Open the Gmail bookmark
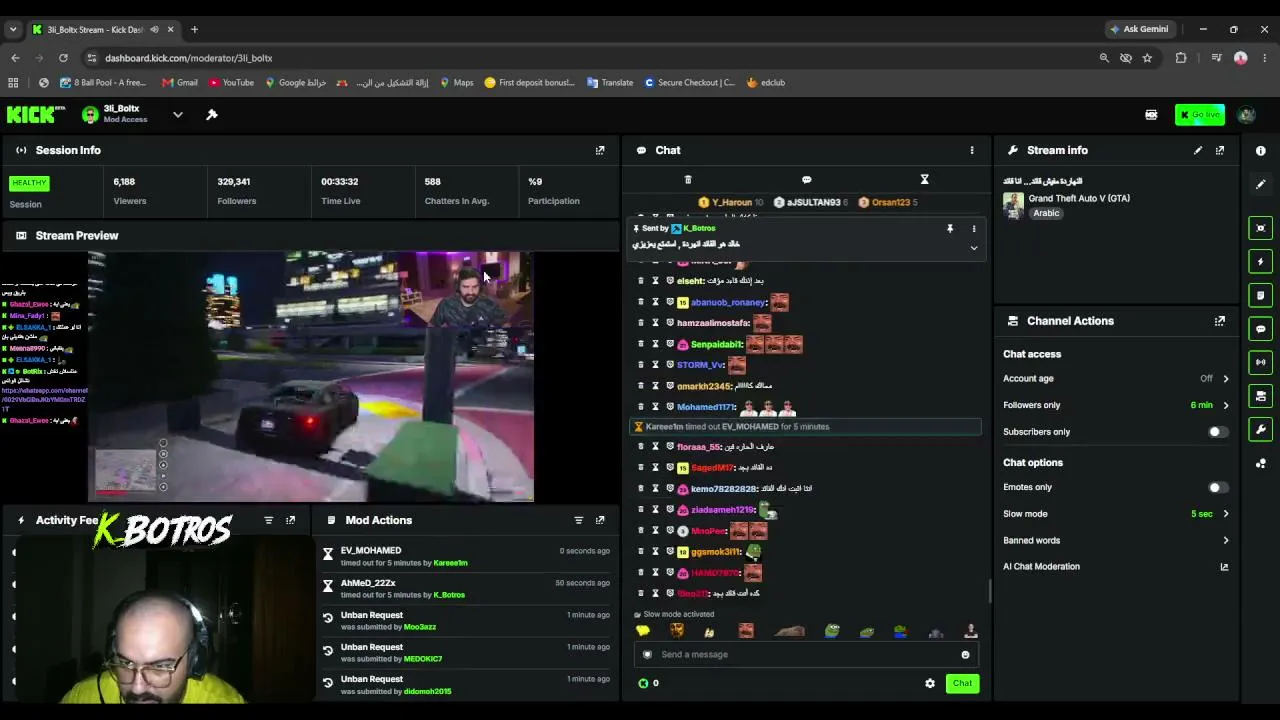1280x720 pixels. point(180,83)
